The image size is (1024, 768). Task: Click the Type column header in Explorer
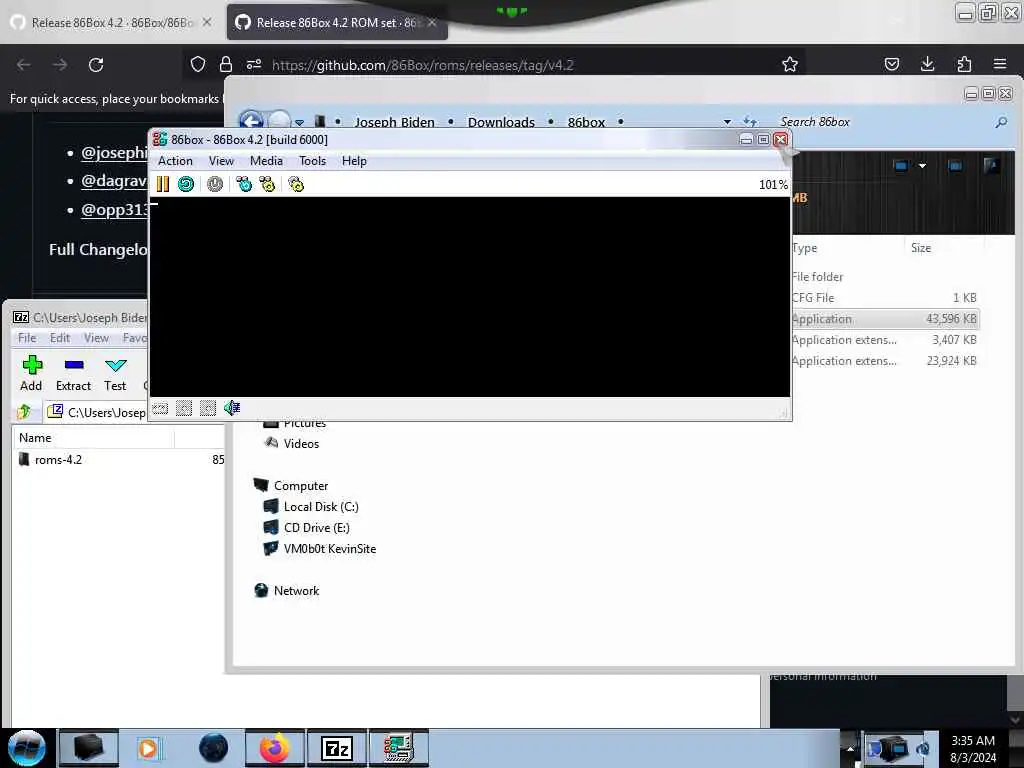[847, 248]
